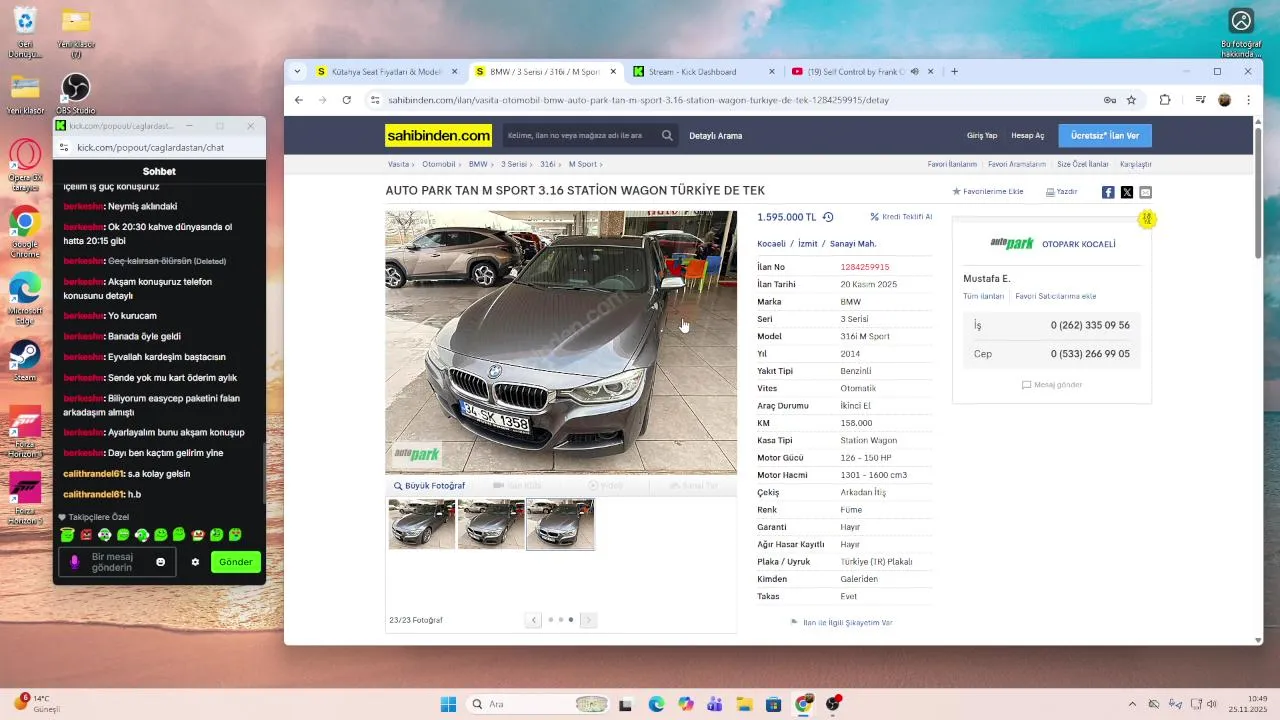
Task: Open OBS Studio desktop shortcut
Action: [75, 93]
